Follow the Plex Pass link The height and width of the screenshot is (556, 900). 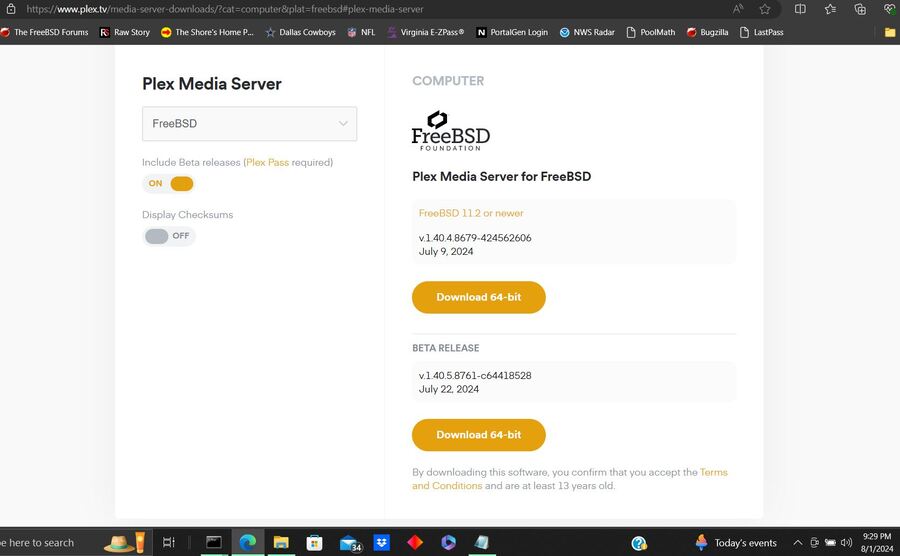tap(267, 162)
